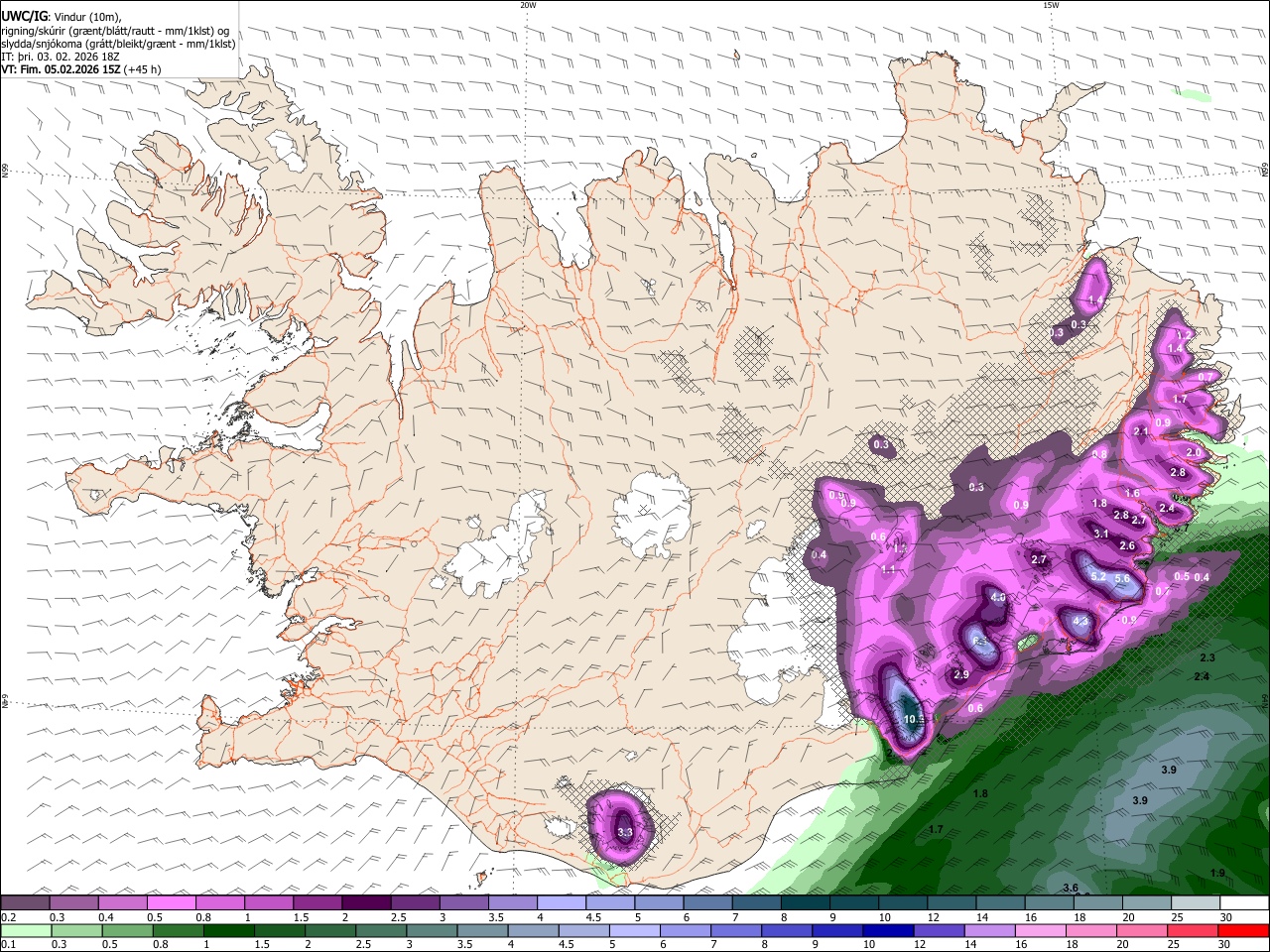
Task: Pick snow legend swatch between 2 and 2.5
Action: (x=365, y=902)
